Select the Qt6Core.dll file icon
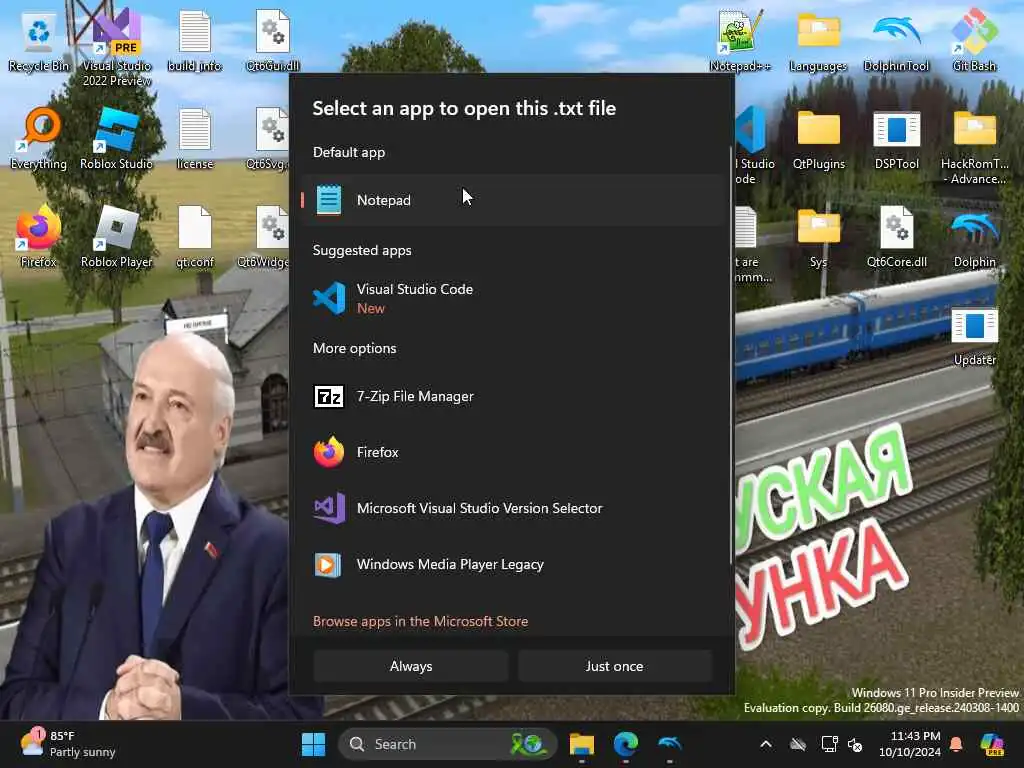The width and height of the screenshot is (1024, 768). coord(897,236)
